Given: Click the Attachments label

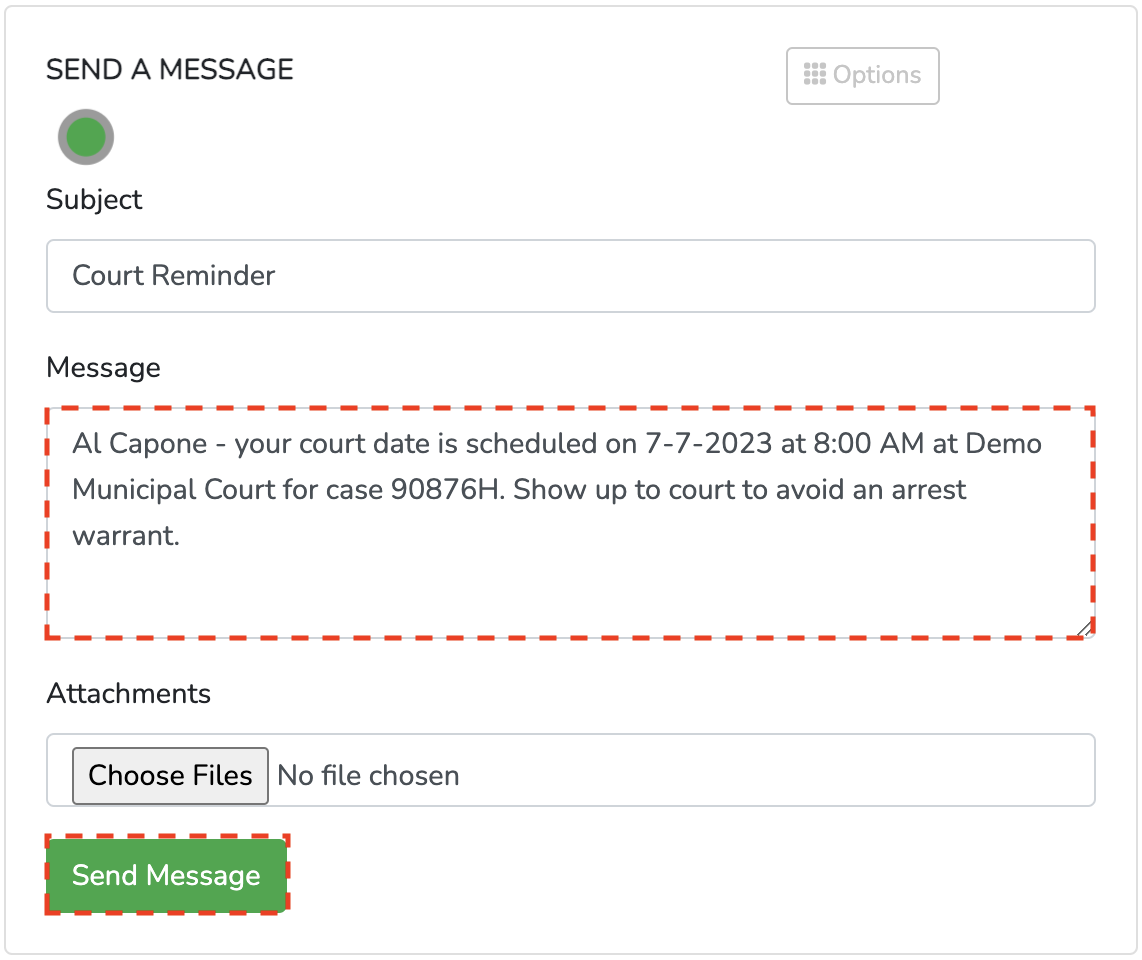Looking at the screenshot, I should (128, 693).
